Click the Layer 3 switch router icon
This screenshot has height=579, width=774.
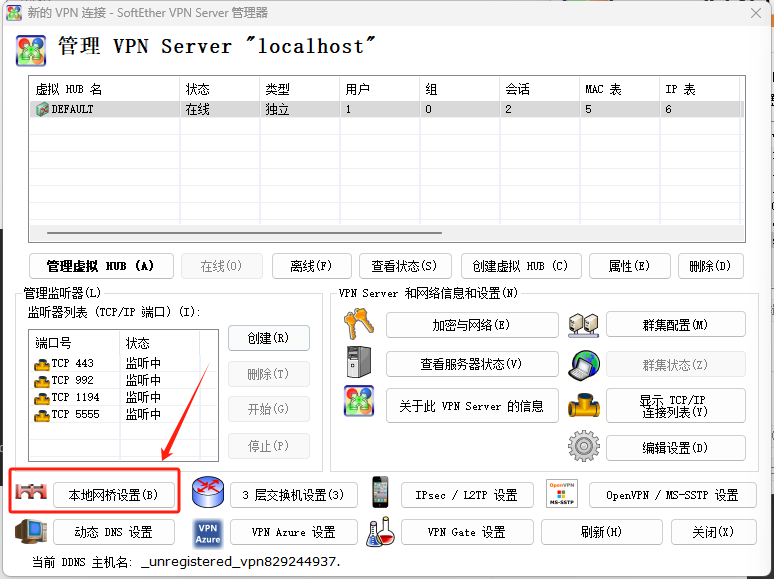coord(208,492)
